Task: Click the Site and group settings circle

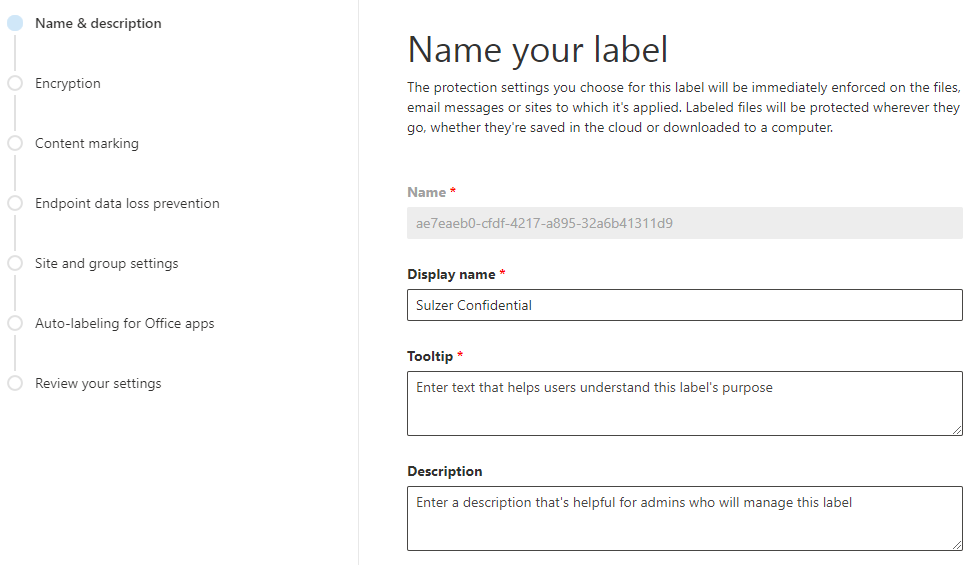Action: [x=15, y=263]
